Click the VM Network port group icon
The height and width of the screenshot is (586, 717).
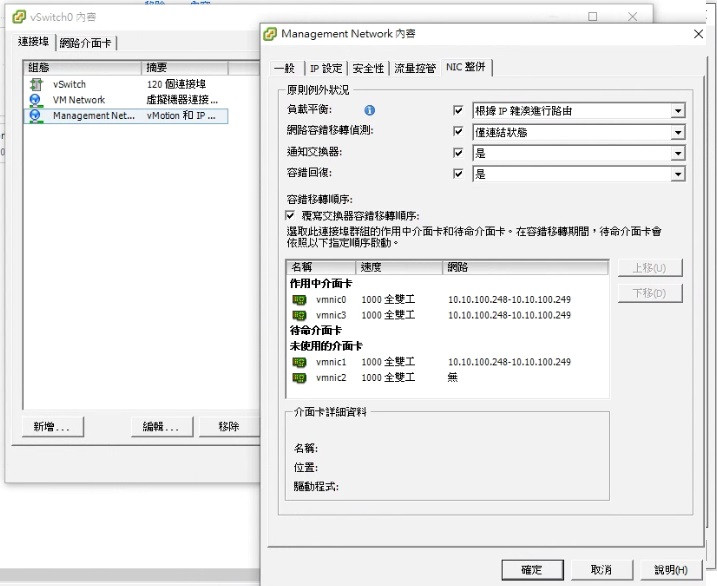click(36, 100)
